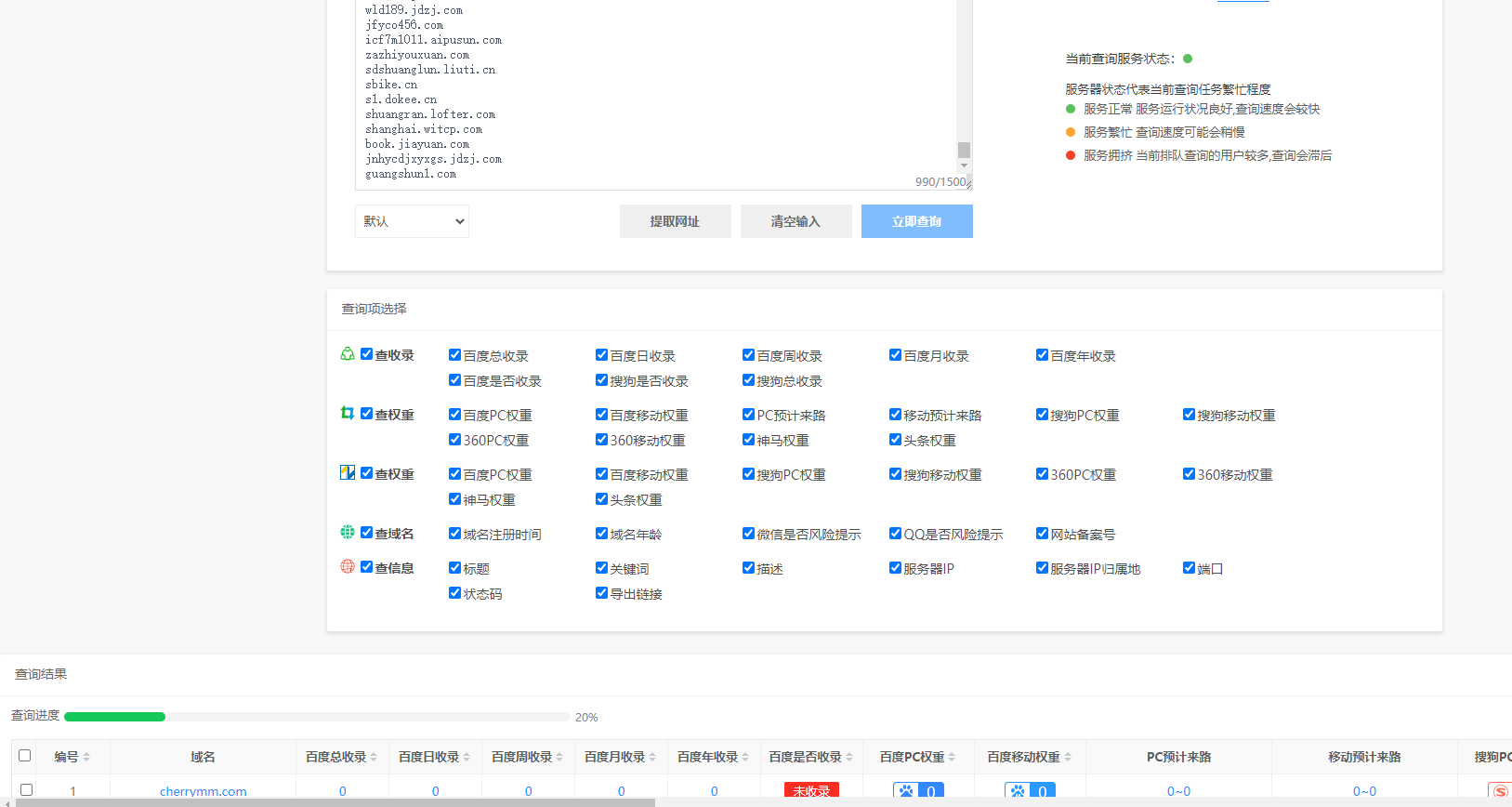Screen dimensions: 1512x807
Task: Click the 域名 column header
Action: (x=203, y=757)
